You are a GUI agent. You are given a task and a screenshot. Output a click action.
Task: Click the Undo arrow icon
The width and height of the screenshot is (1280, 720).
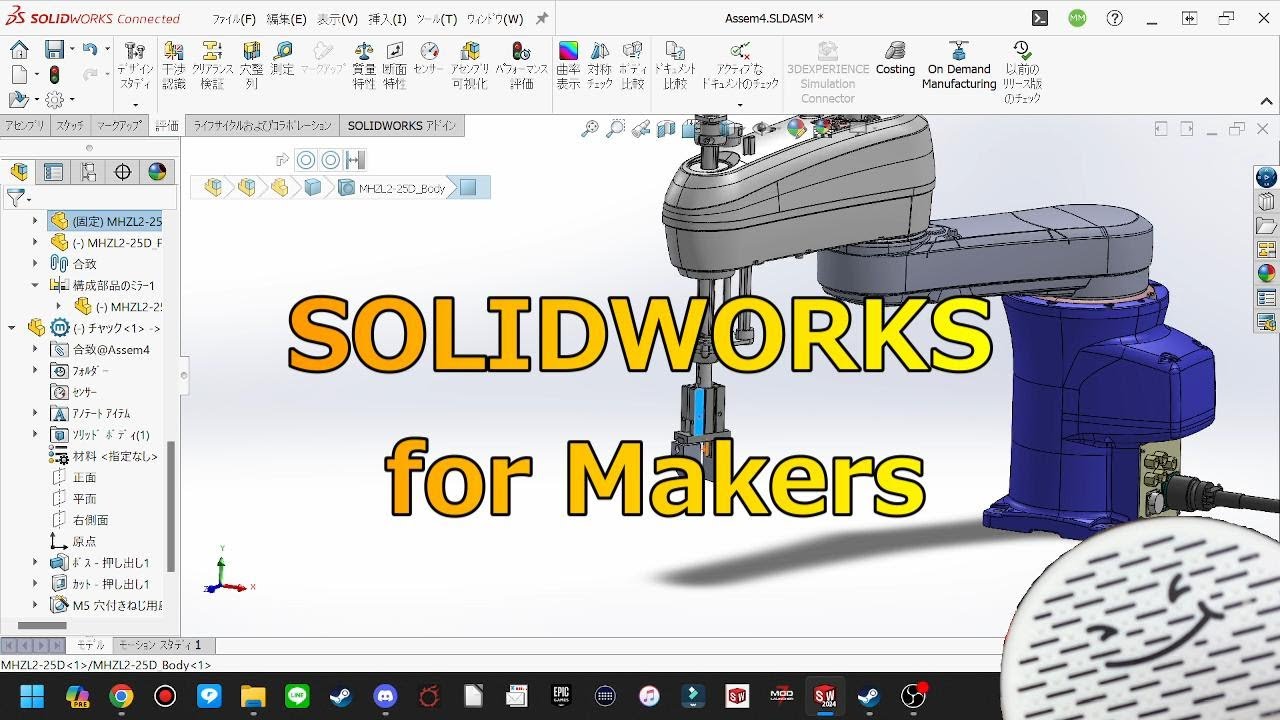90,50
